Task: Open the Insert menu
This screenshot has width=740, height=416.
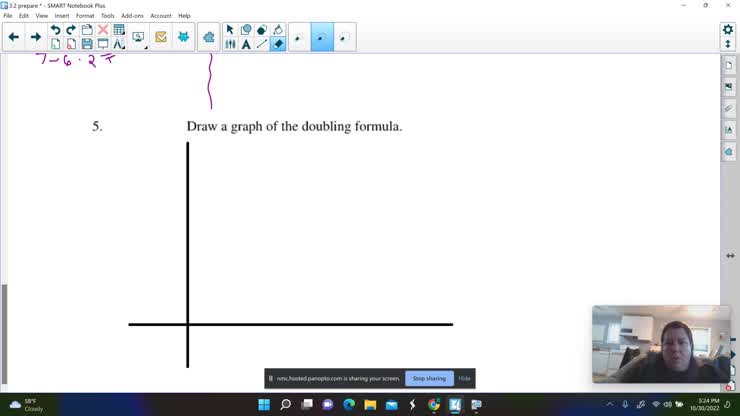Action: (61, 16)
